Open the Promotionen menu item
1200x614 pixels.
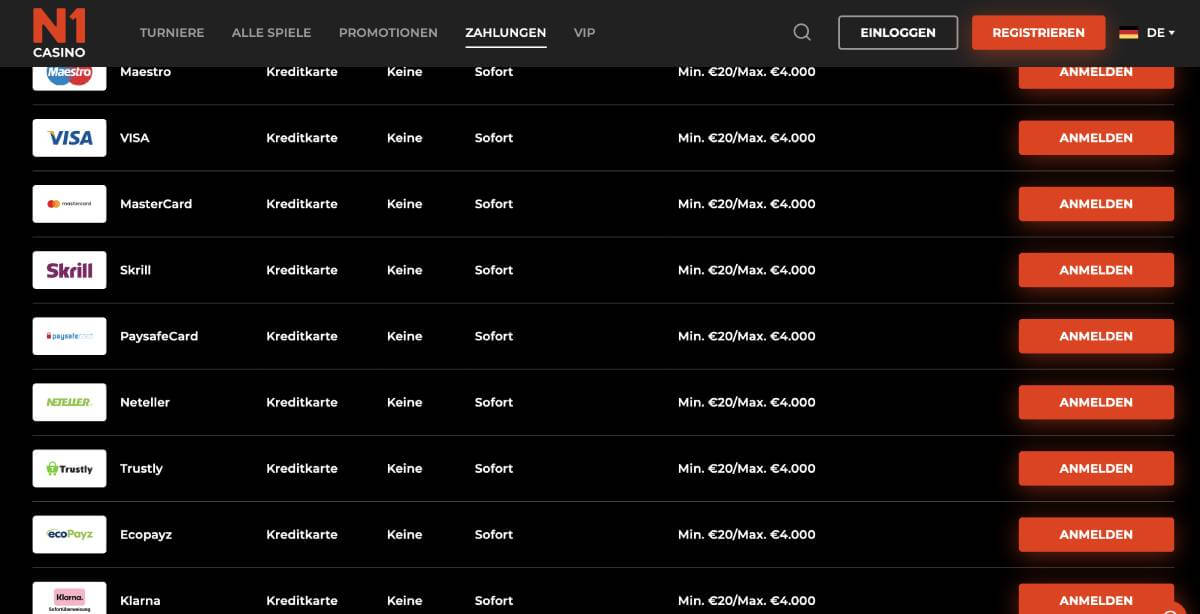(388, 33)
